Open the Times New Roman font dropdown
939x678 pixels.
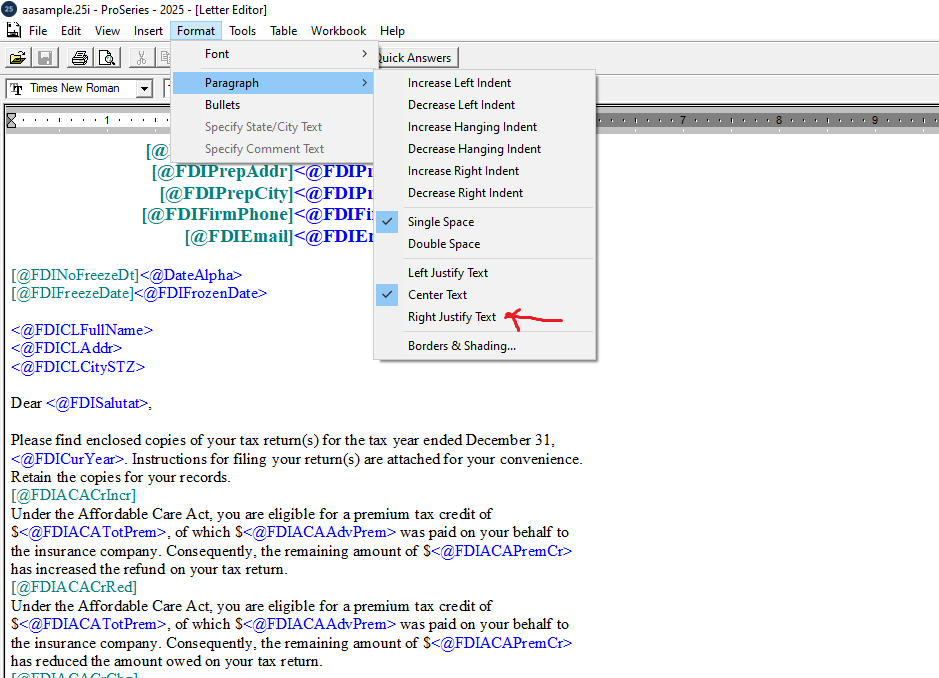point(144,89)
